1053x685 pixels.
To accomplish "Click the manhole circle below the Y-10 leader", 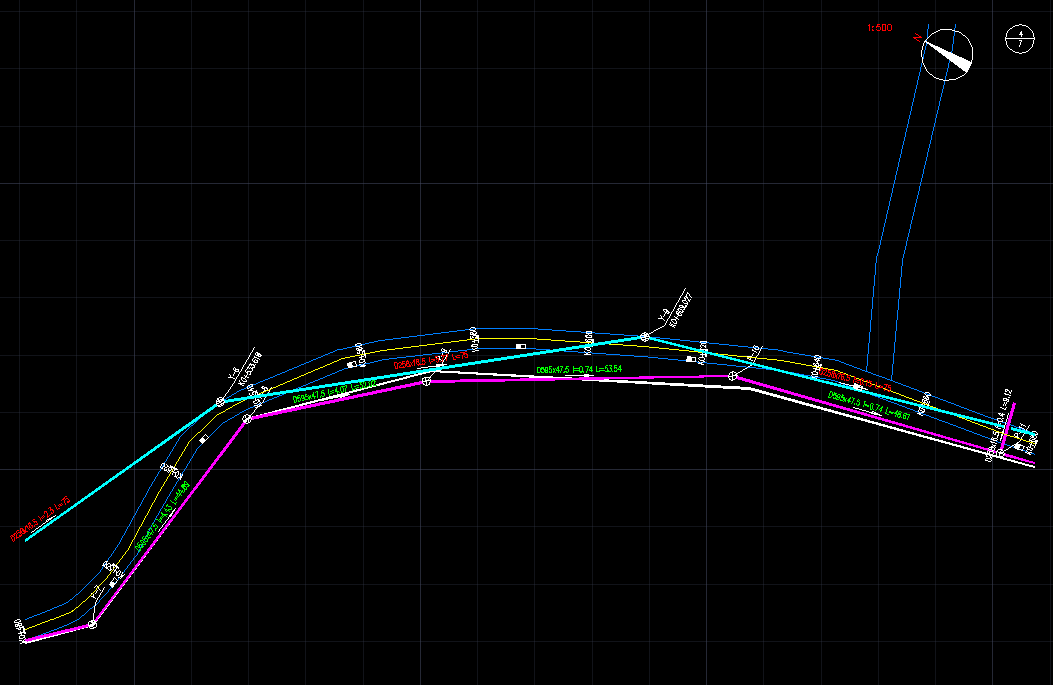I will pos(733,376).
